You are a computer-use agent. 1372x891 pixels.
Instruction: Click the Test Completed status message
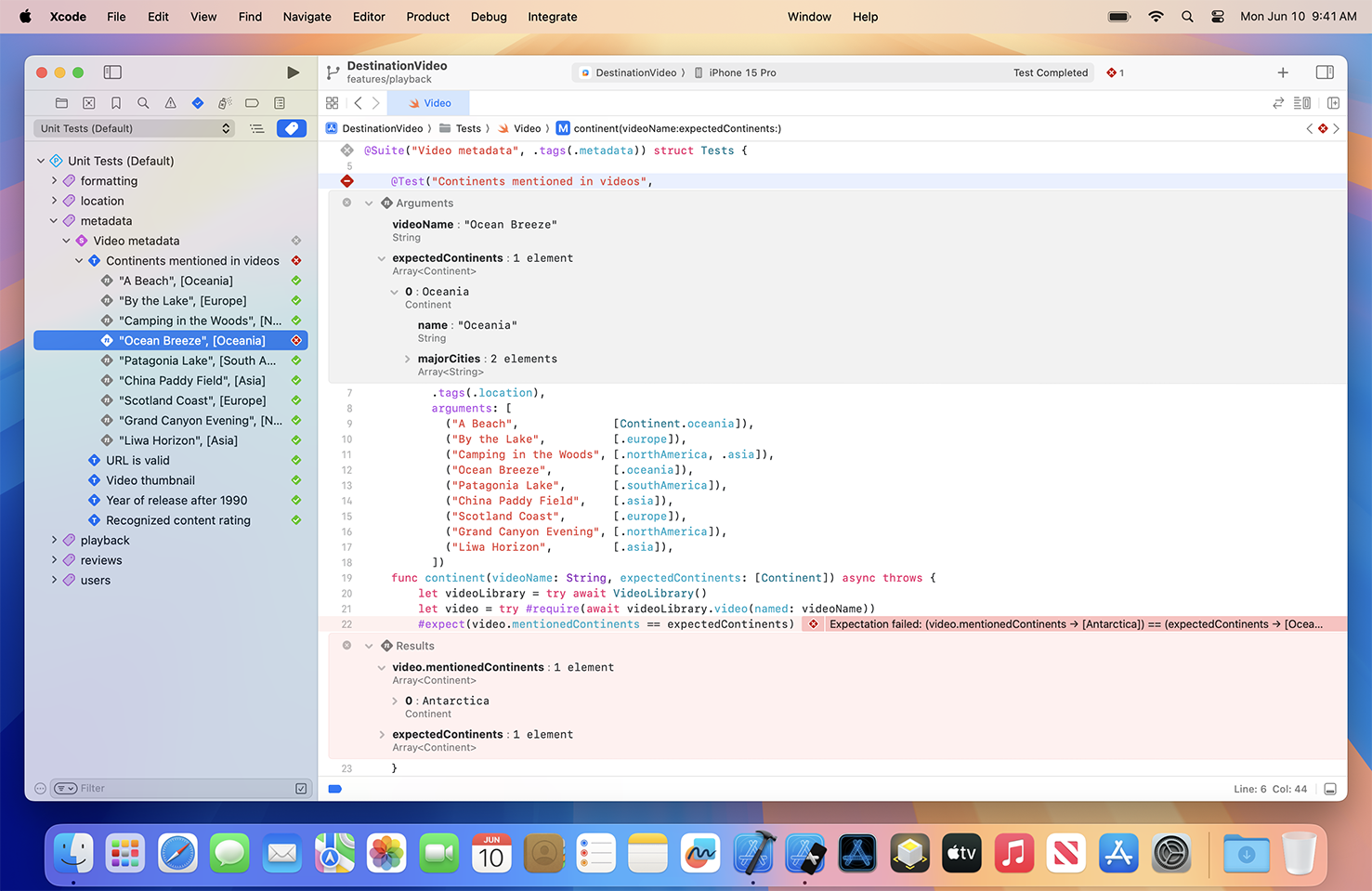[1051, 72]
